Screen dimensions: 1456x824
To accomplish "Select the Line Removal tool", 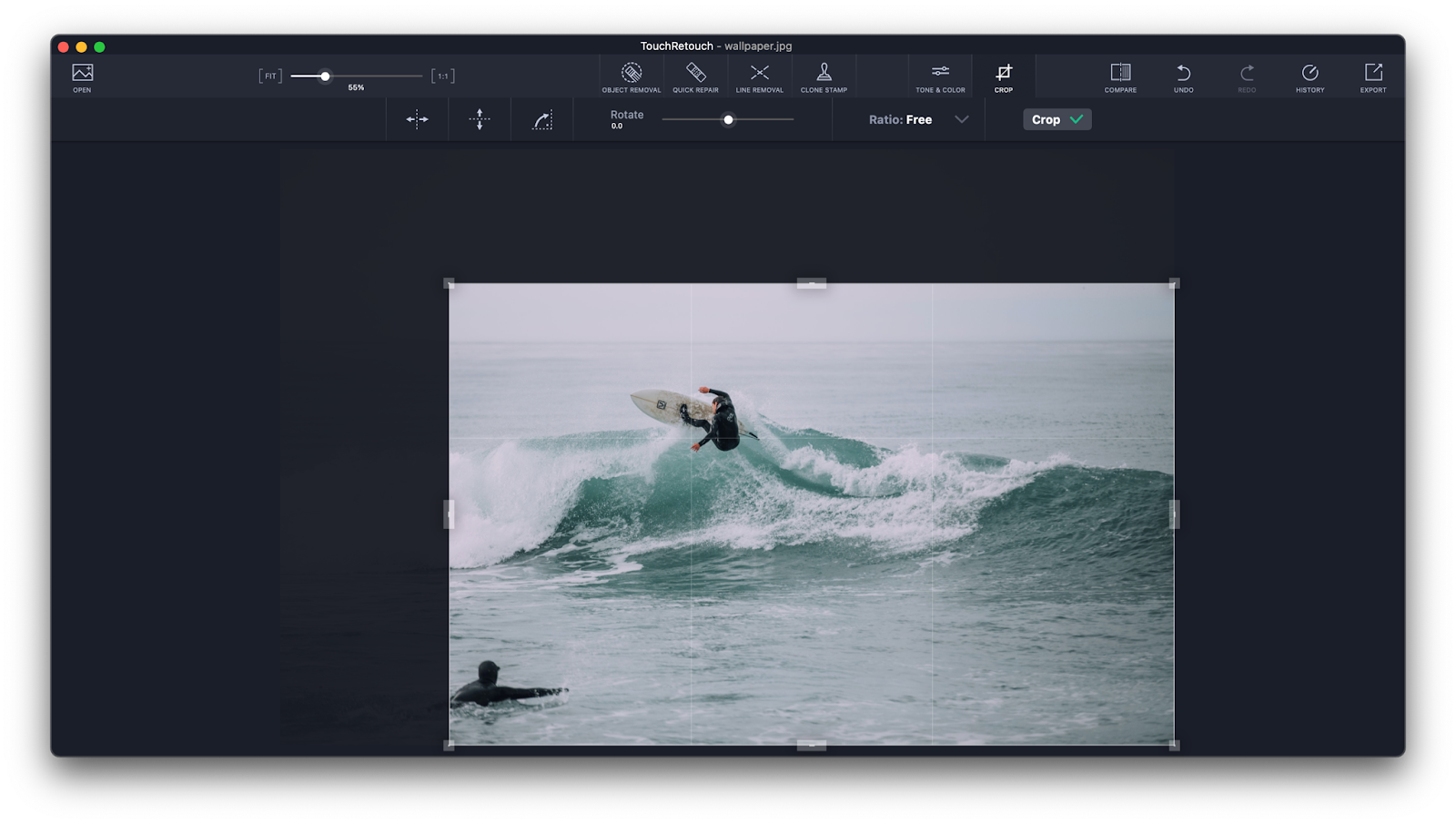I will 759,77.
